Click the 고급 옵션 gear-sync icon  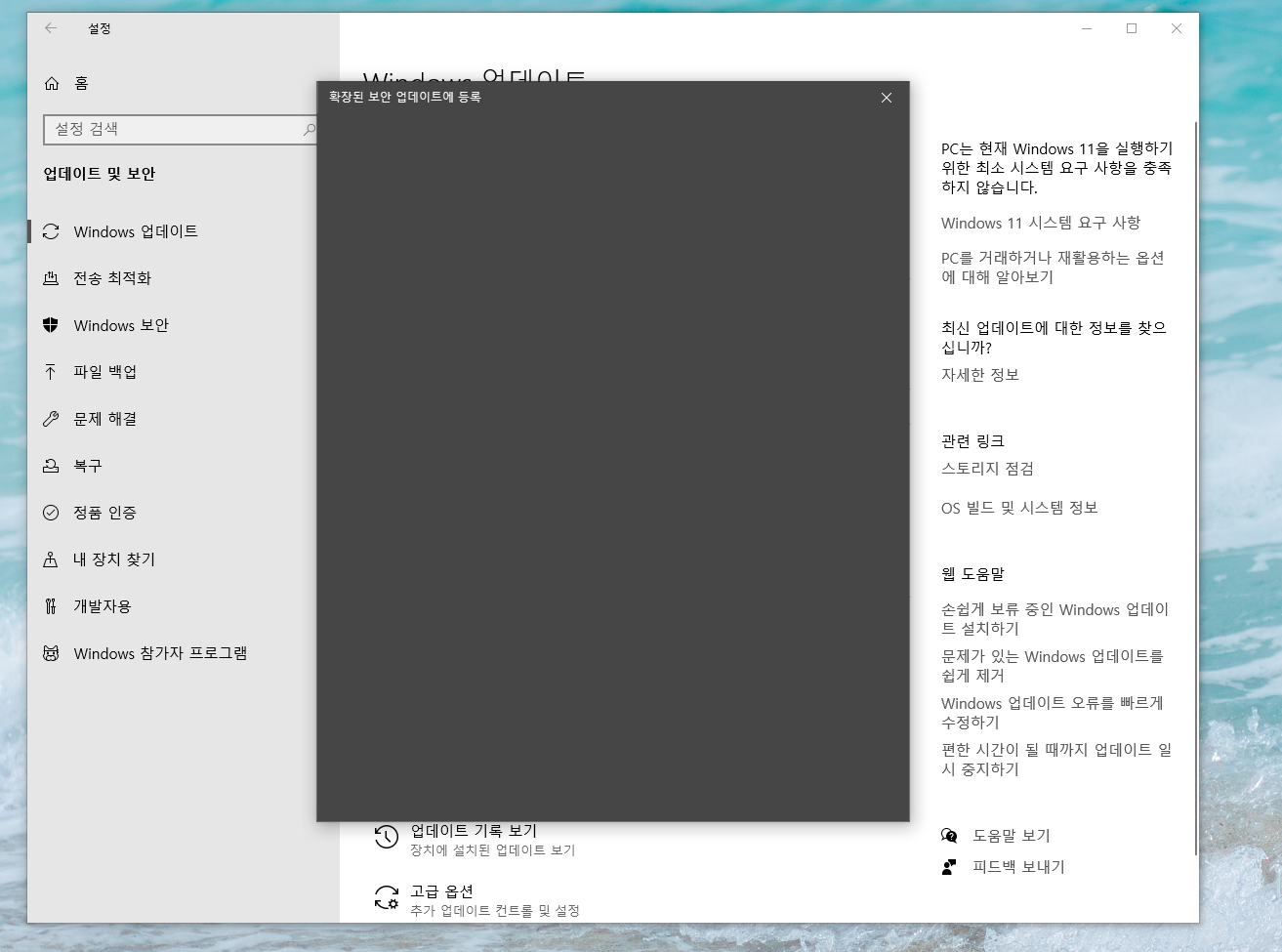pyautogui.click(x=387, y=897)
